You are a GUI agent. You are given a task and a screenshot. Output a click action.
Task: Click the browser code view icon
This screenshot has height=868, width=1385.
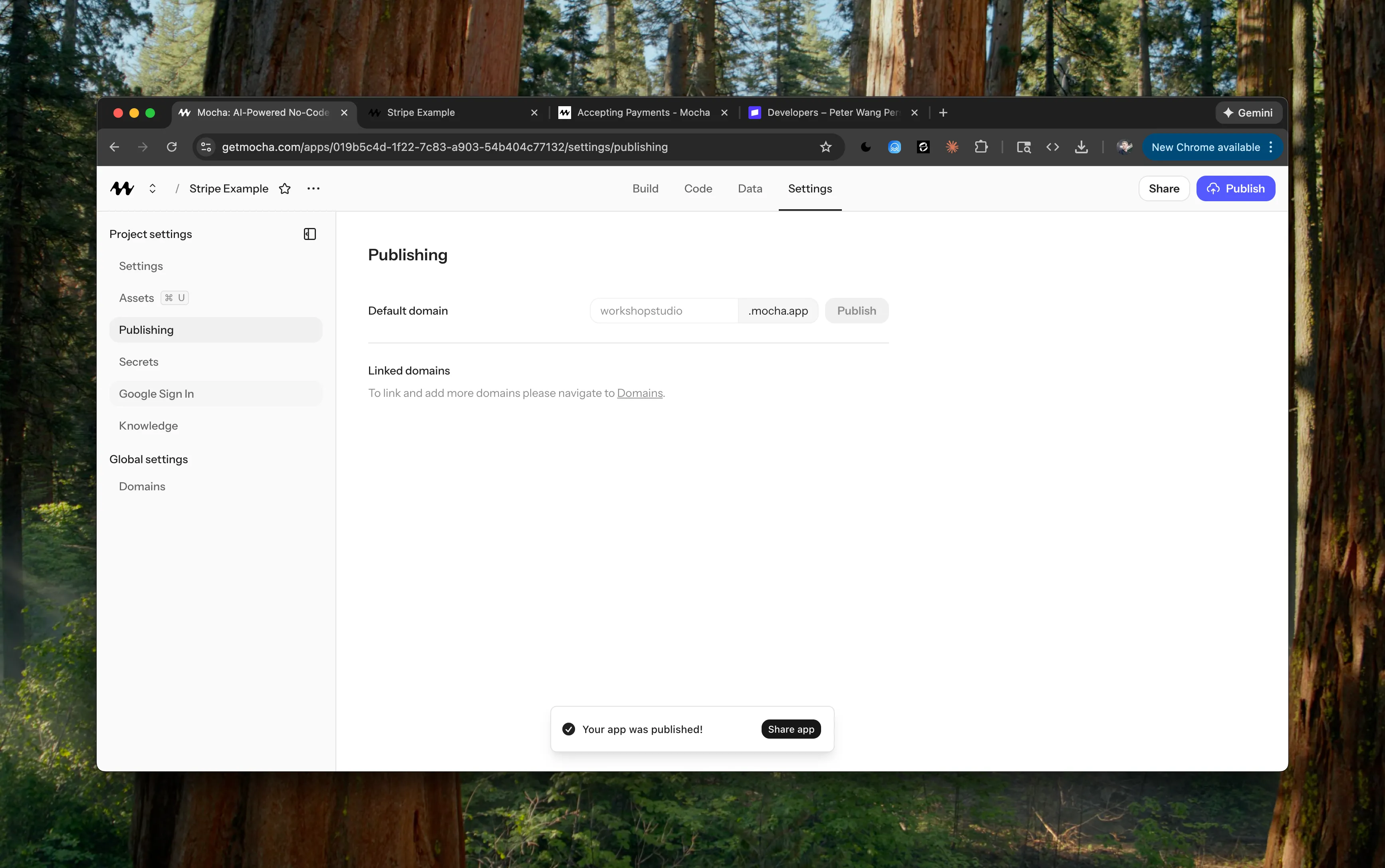pyautogui.click(x=1053, y=147)
